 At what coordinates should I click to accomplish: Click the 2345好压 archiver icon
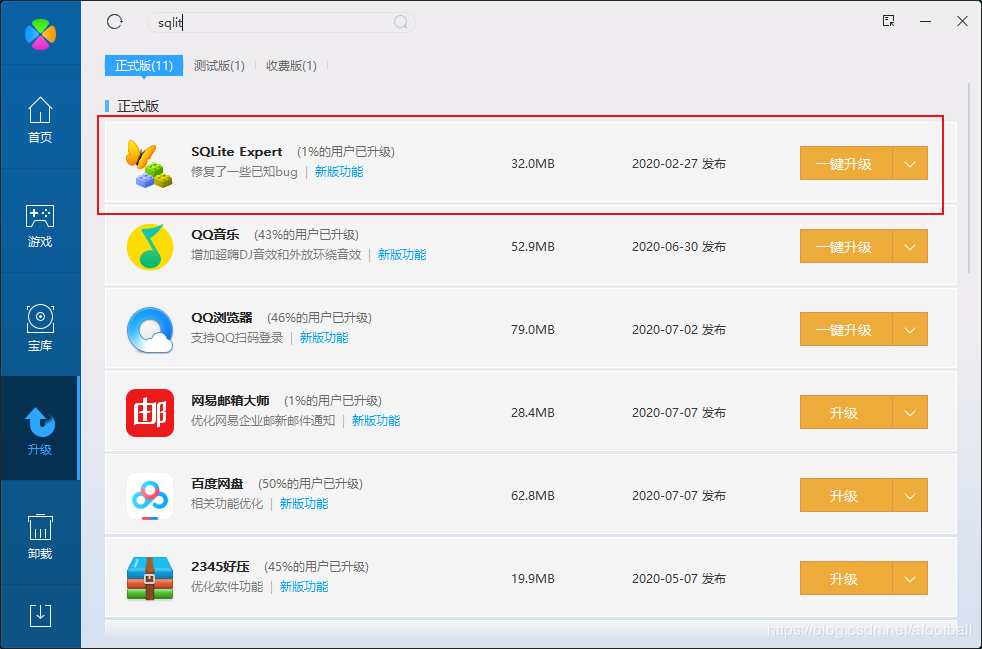149,578
